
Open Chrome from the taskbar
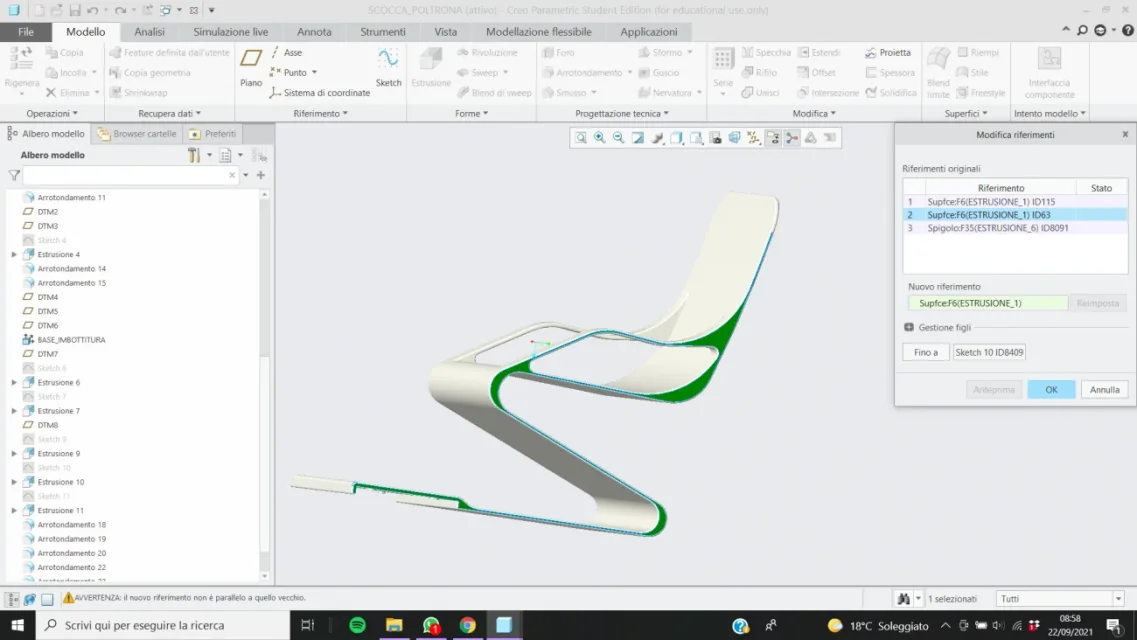click(468, 625)
